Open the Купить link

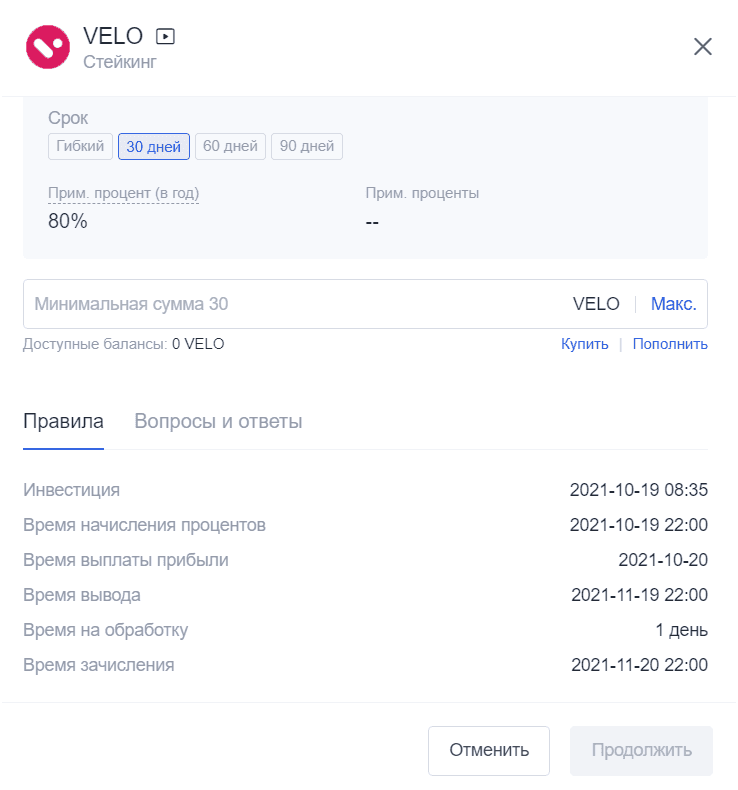click(x=584, y=344)
